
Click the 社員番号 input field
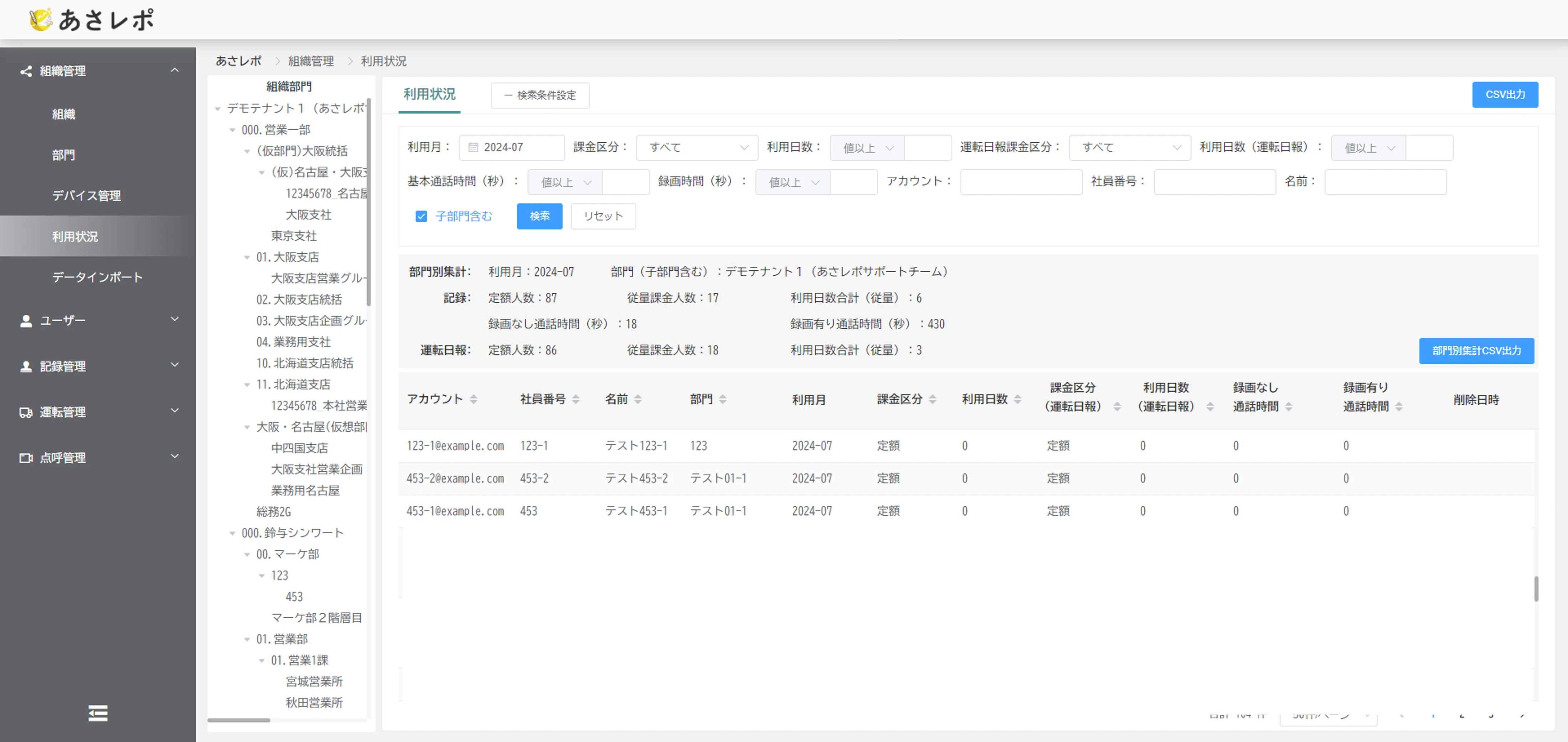pos(1214,182)
